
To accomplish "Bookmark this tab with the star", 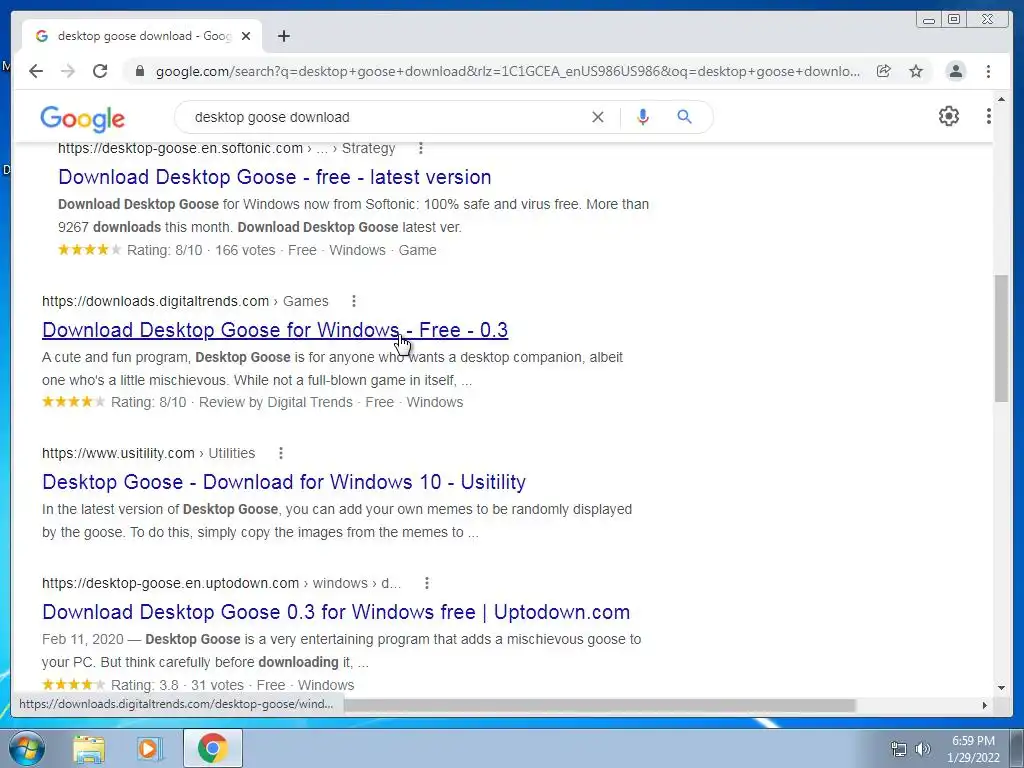I will tap(916, 71).
